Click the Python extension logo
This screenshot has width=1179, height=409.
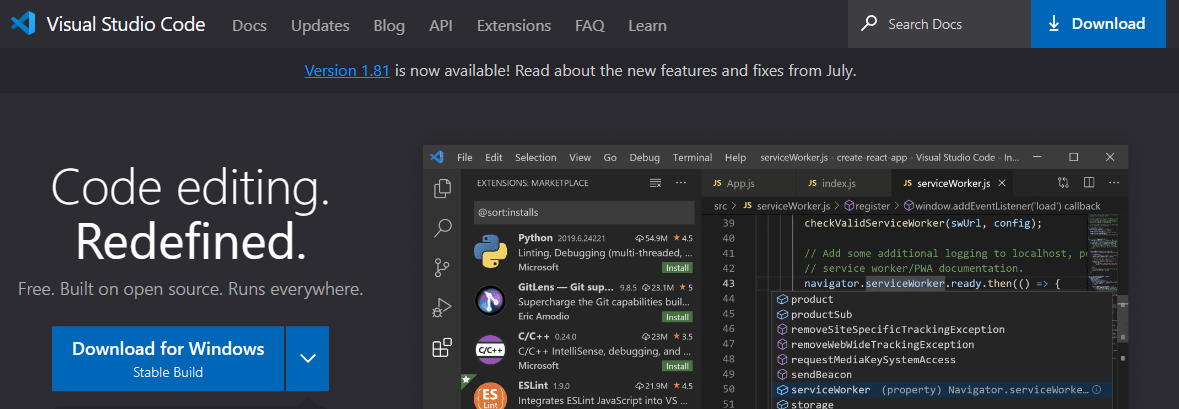point(490,252)
